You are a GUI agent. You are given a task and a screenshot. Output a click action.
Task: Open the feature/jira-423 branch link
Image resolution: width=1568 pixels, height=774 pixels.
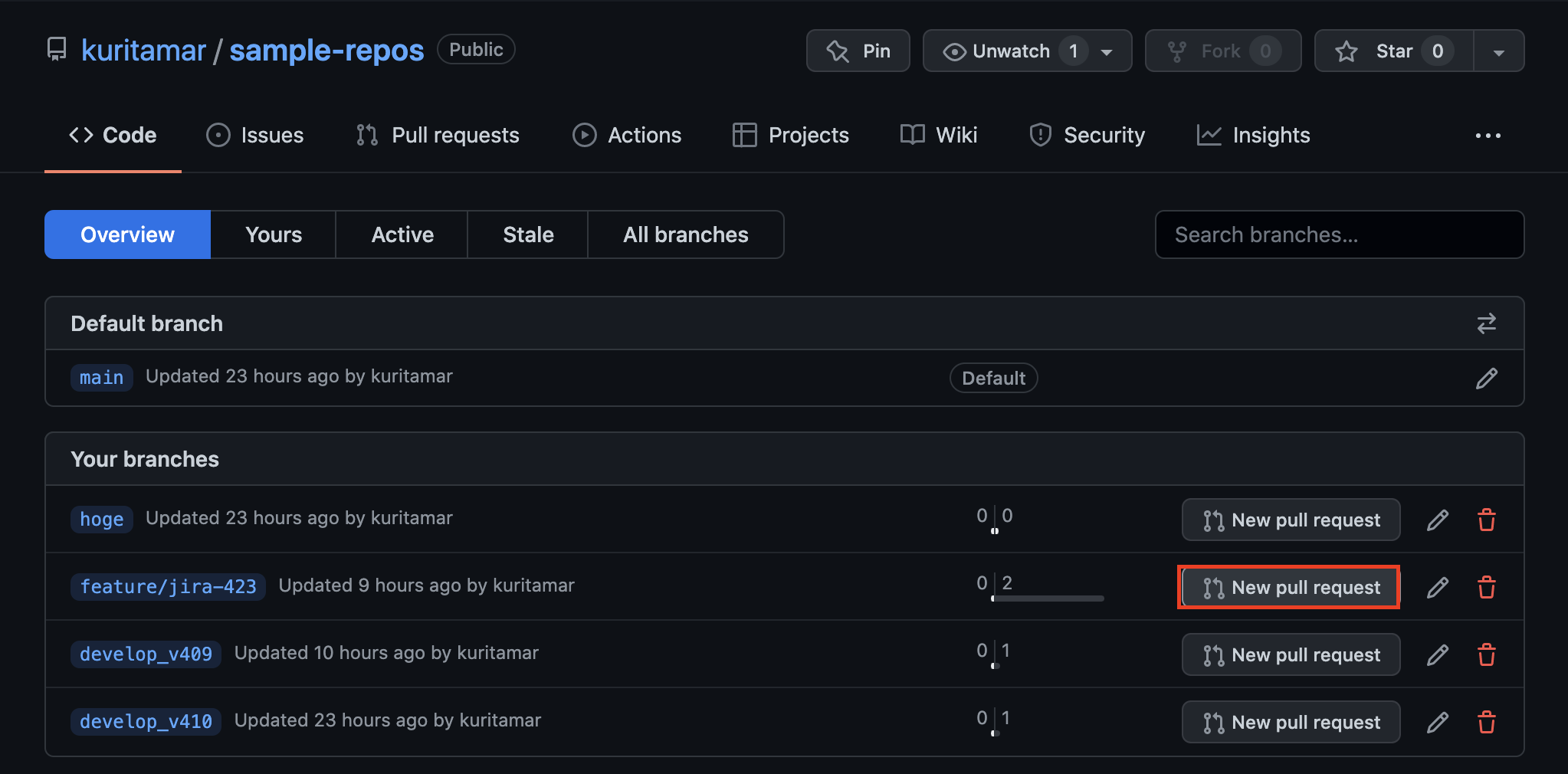point(168,587)
